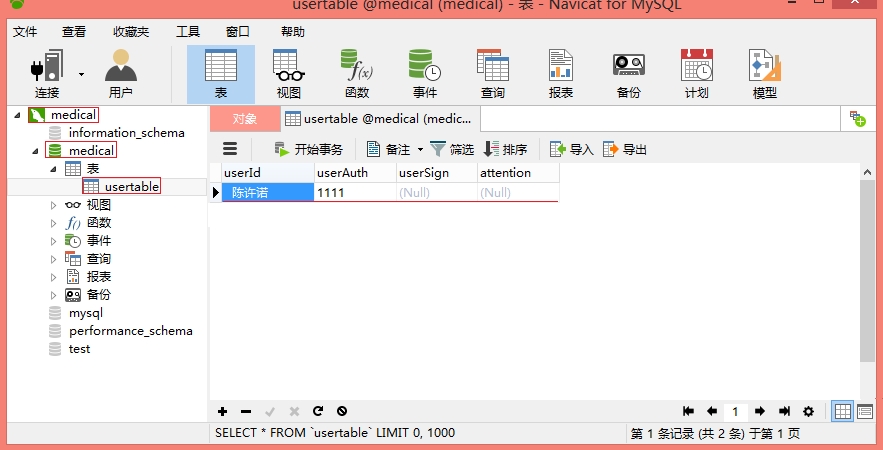The width and height of the screenshot is (883, 450).
Task: Open the 事件 events toolbar button
Action: [425, 74]
